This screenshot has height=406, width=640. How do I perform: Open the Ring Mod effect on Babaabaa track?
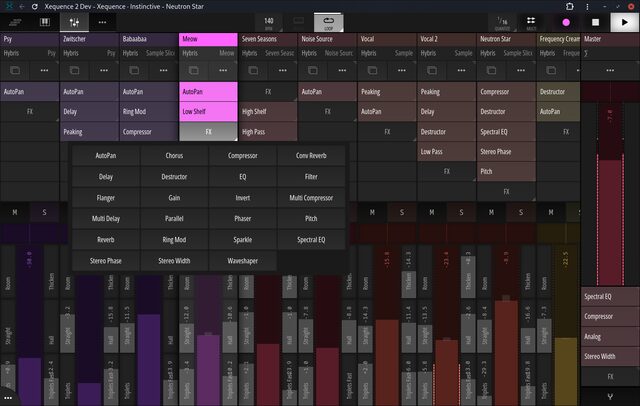click(x=149, y=111)
